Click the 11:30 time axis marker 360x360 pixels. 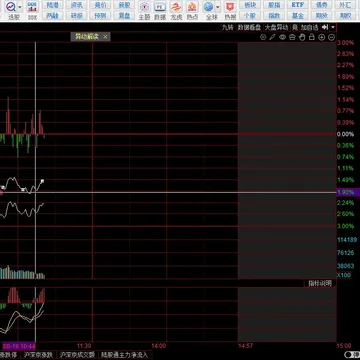(x=84, y=346)
